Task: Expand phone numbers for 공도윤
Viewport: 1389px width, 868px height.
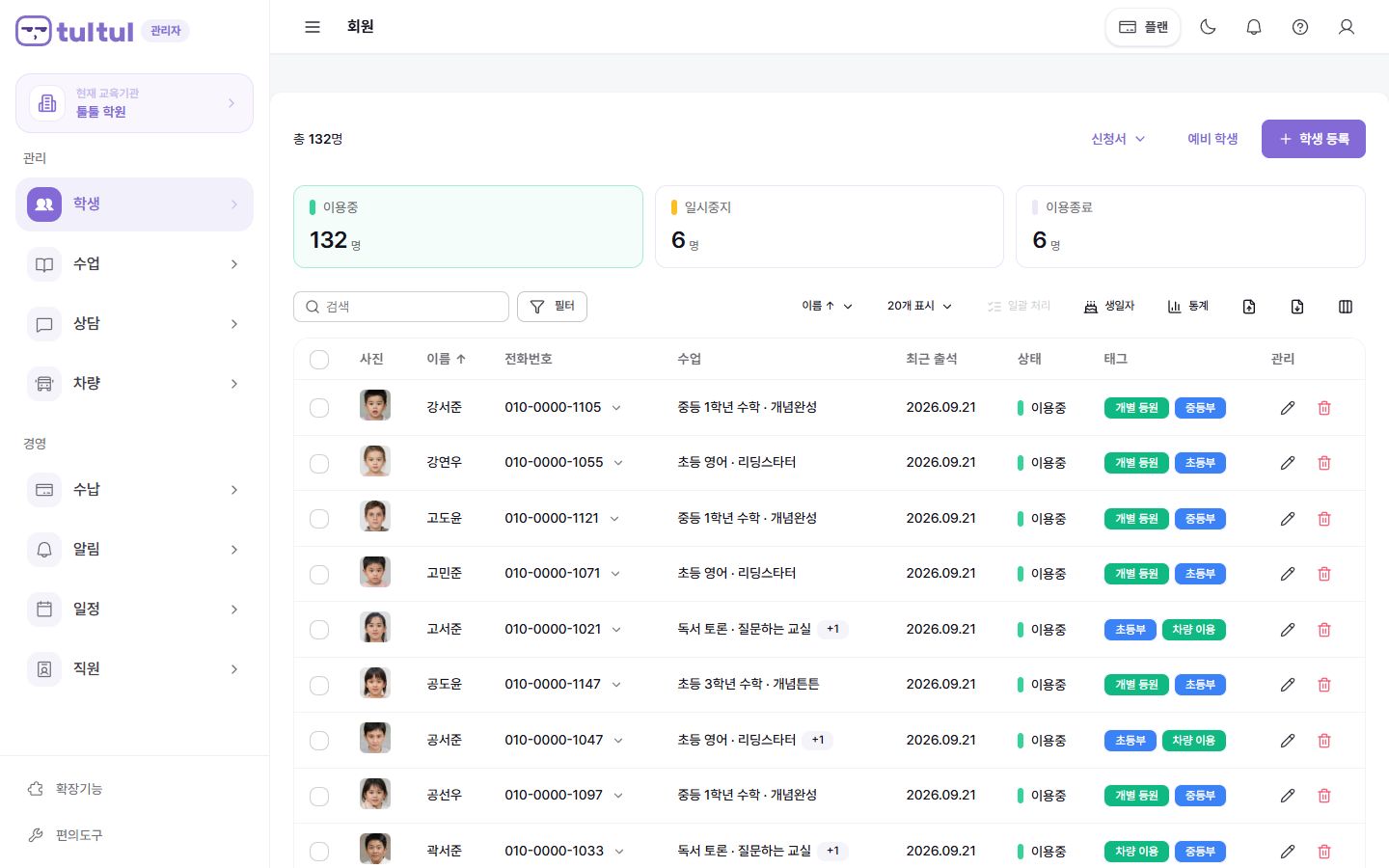Action: click(x=616, y=685)
